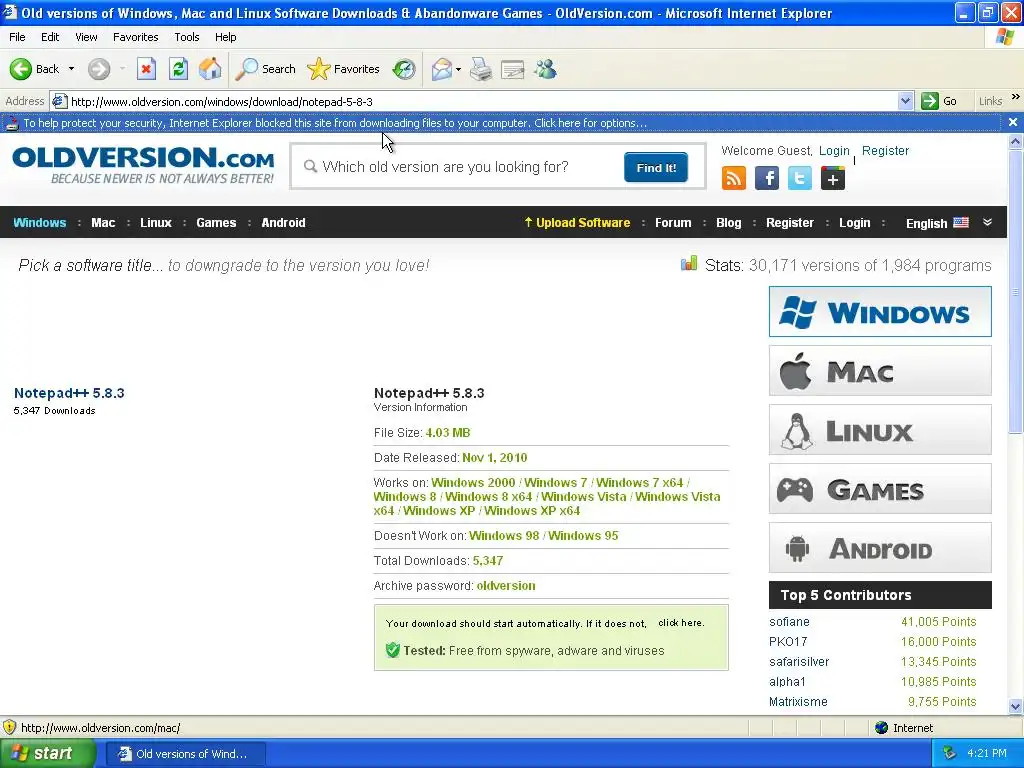Open the Home page icon

click(x=210, y=69)
